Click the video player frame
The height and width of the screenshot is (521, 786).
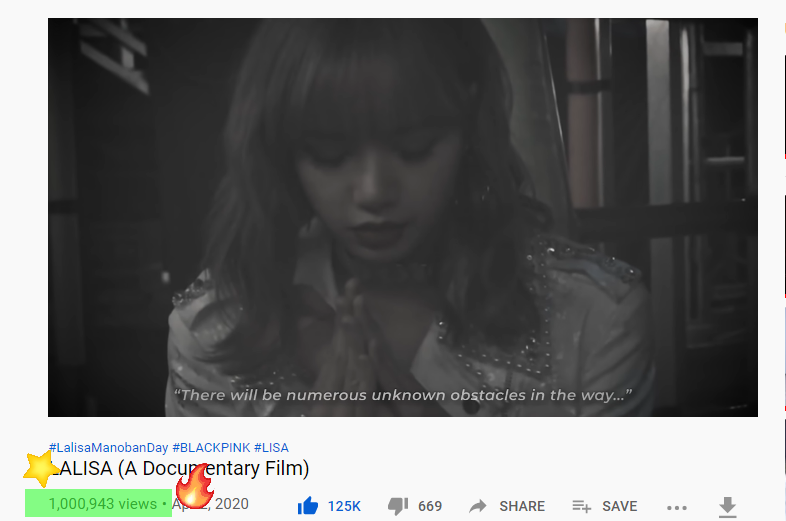(403, 217)
